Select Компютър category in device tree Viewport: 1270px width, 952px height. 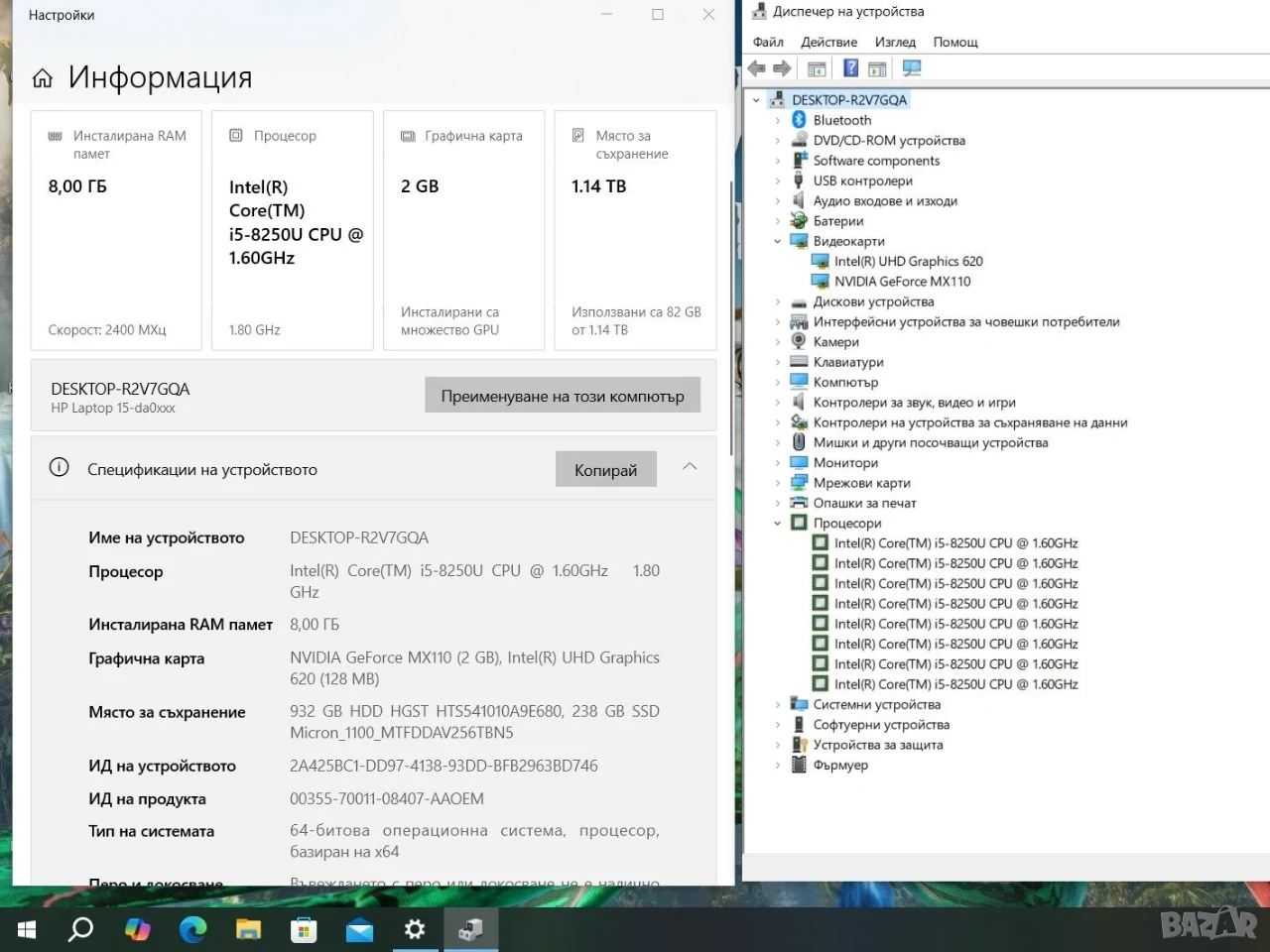click(845, 382)
